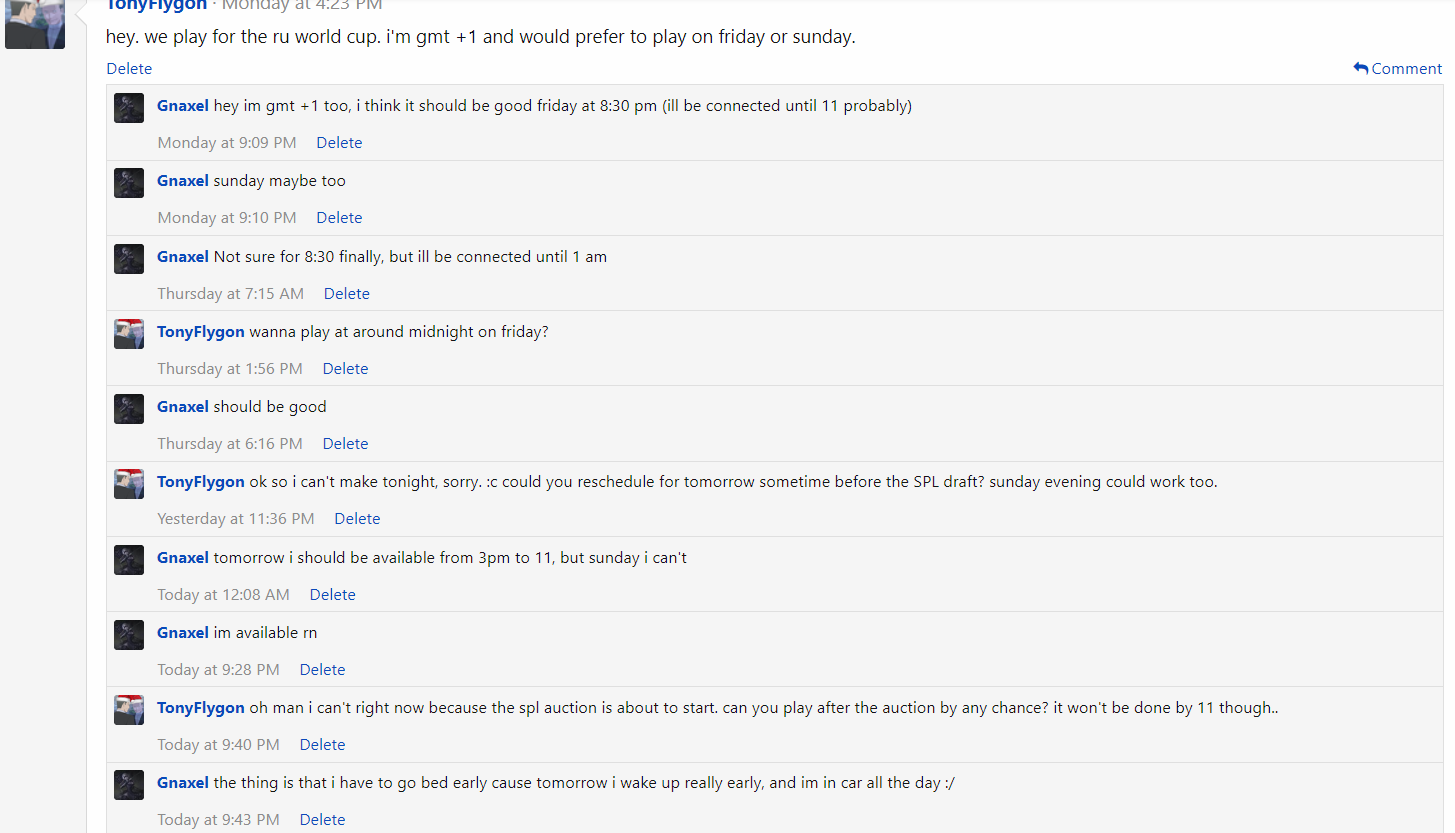Click Gnaxel's avatar beside "should be good"
1455x833 pixels.
pyautogui.click(x=129, y=409)
